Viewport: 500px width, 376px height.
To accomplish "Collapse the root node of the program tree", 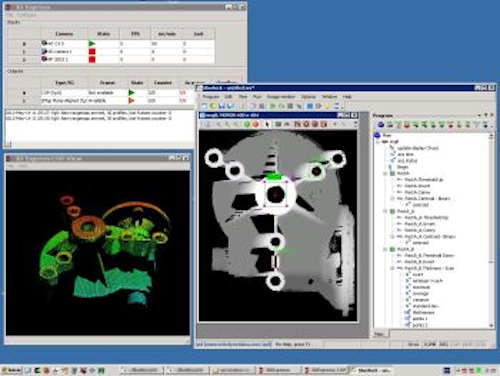I will pos(378,141).
